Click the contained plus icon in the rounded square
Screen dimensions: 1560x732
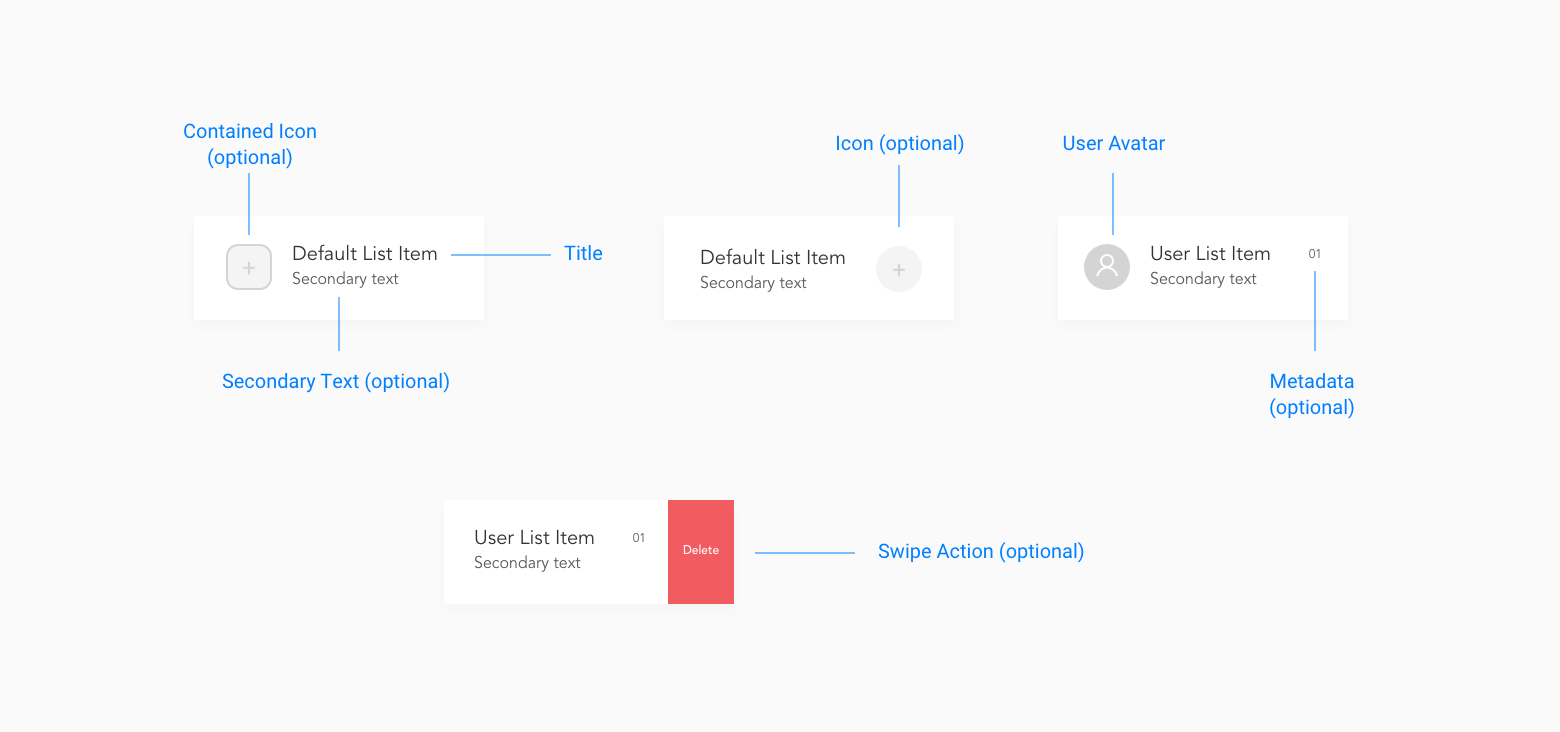click(249, 267)
